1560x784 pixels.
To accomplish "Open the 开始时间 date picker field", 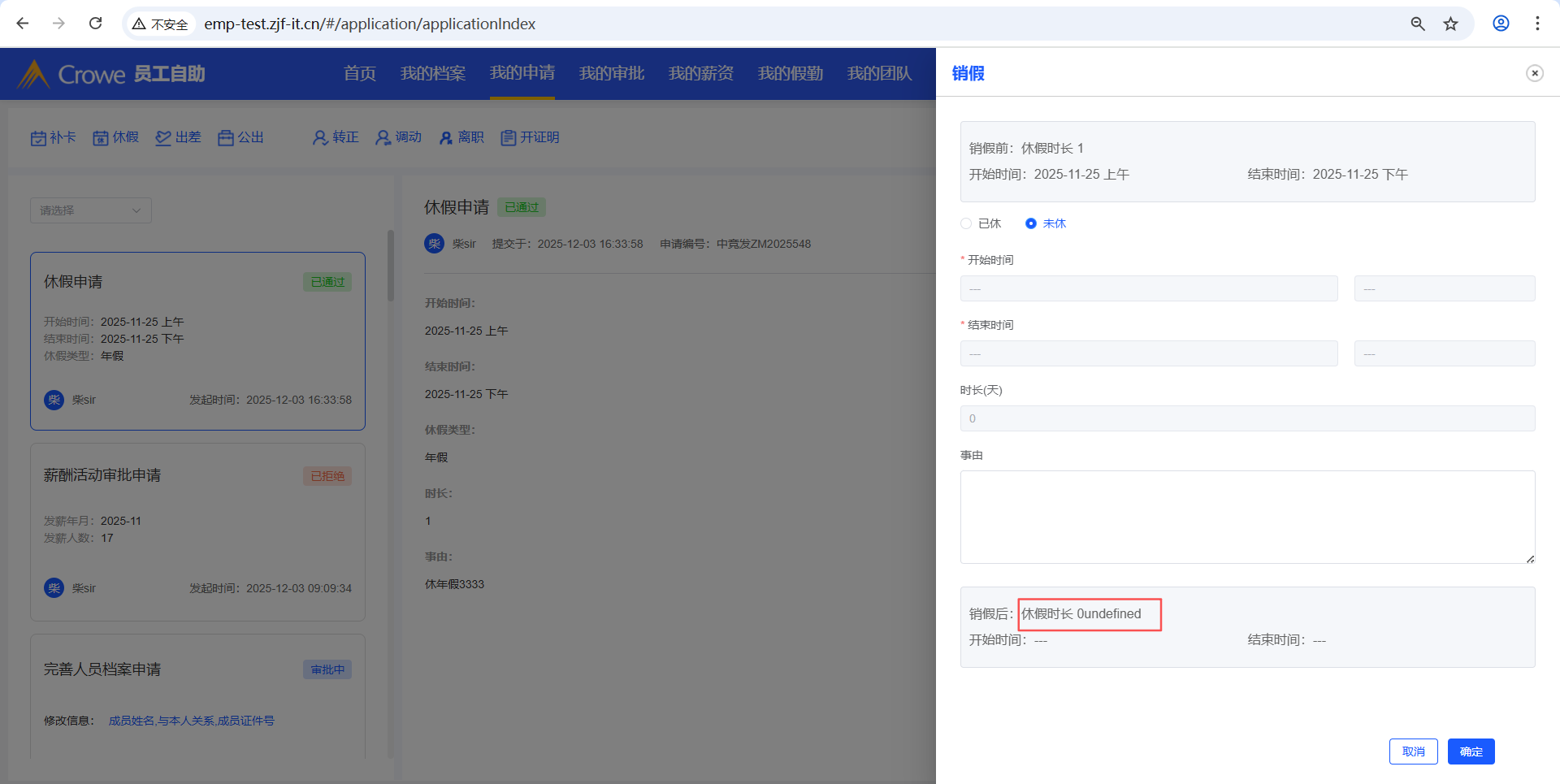I will (1149, 288).
